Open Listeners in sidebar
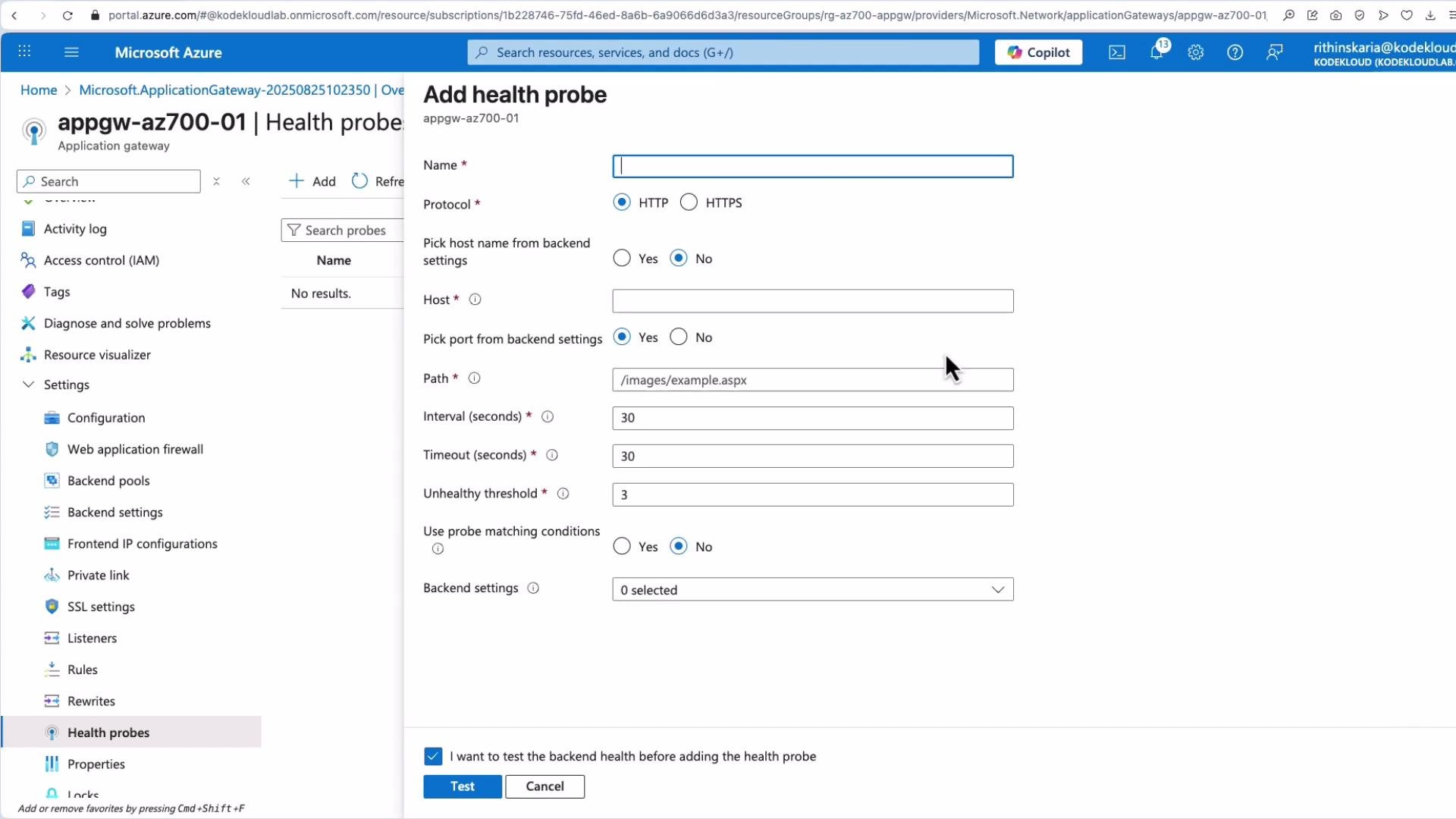The width and height of the screenshot is (1456, 819). pos(92,639)
